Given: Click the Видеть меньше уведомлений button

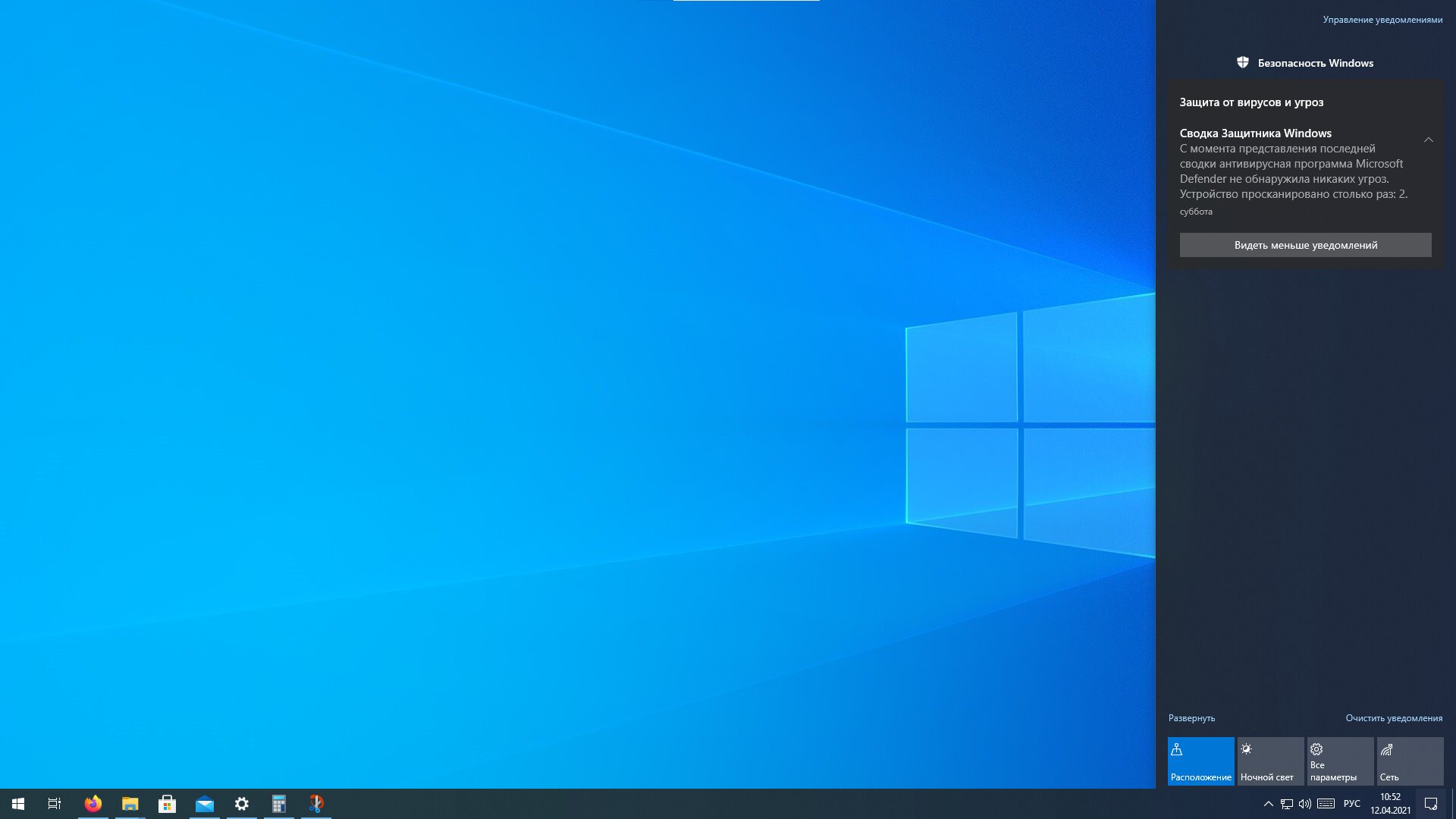Looking at the screenshot, I should click(1305, 245).
